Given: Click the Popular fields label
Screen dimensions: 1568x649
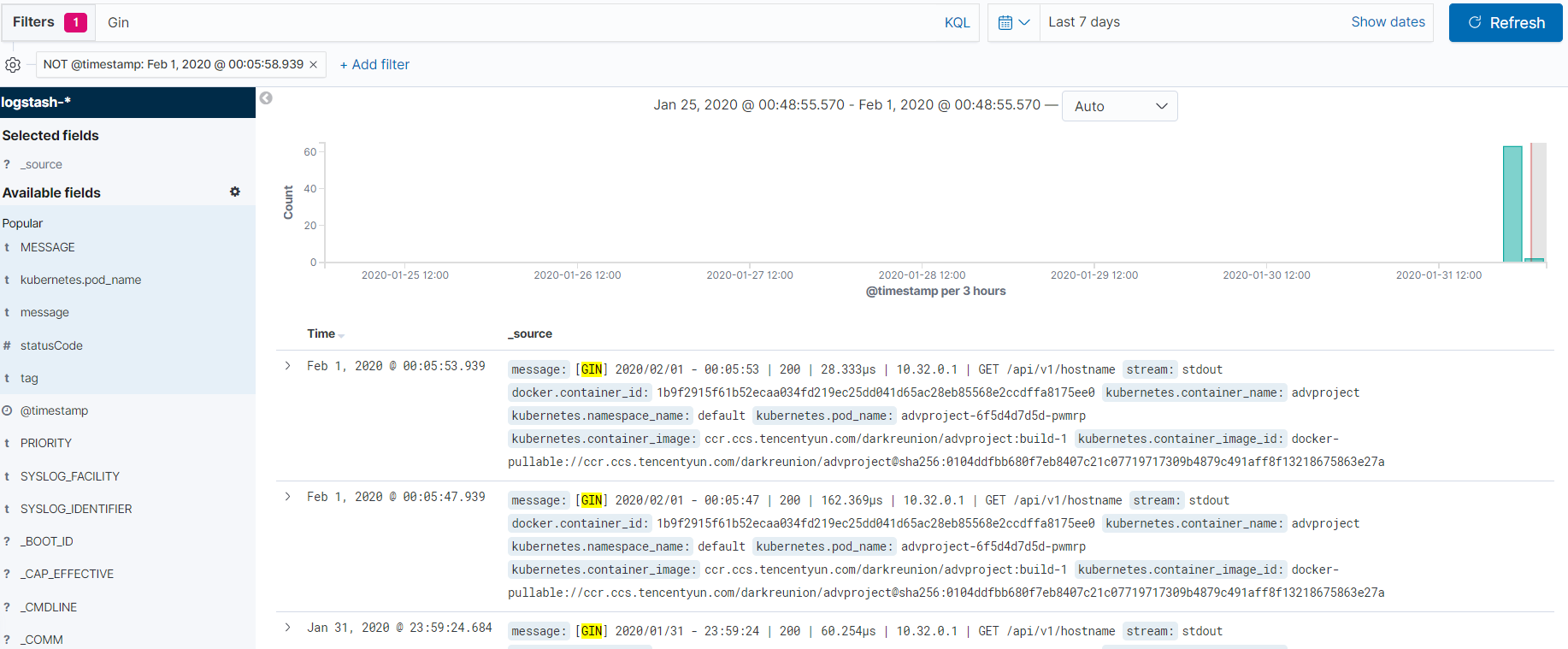Looking at the screenshot, I should 22,223.
